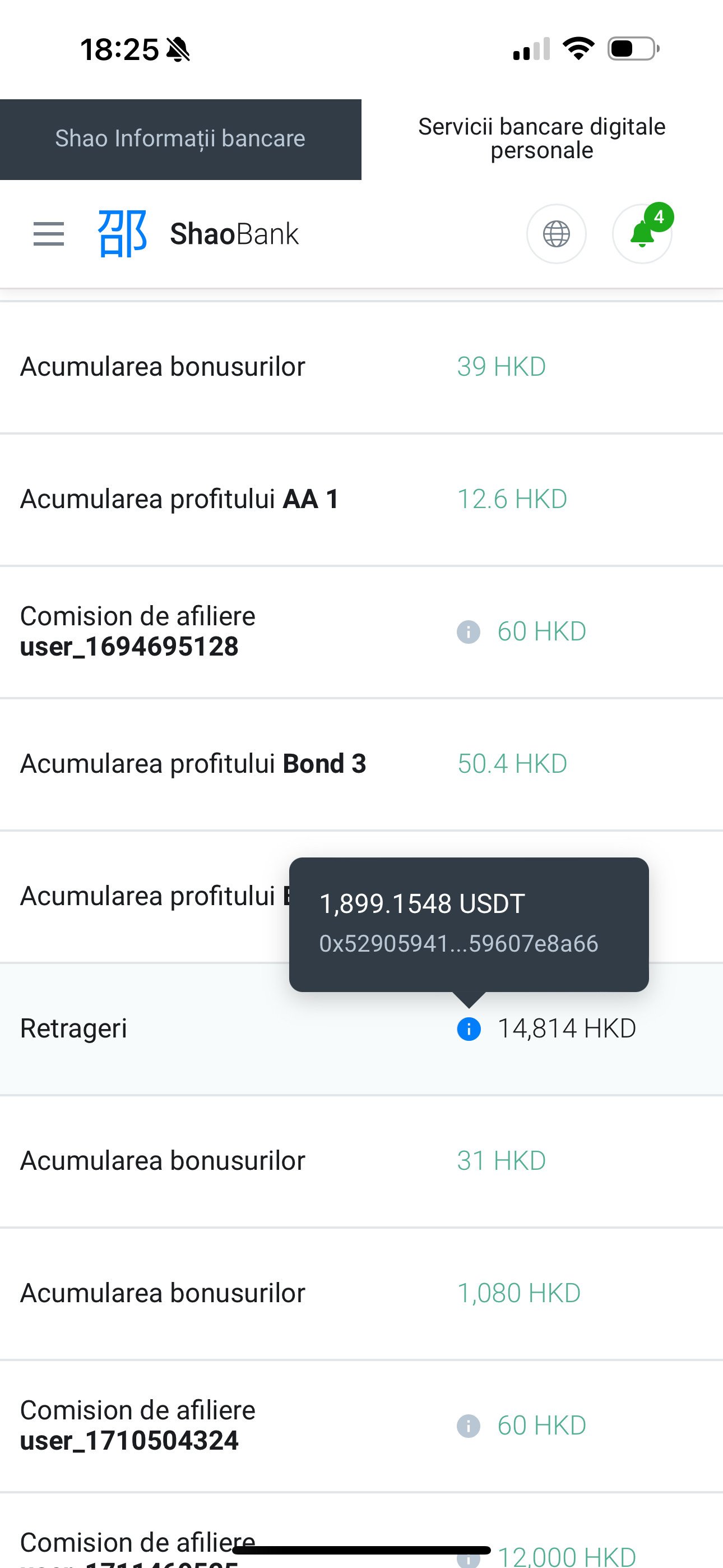Tap the iOS home indicator bar
The height and width of the screenshot is (1568, 723).
(361, 1549)
